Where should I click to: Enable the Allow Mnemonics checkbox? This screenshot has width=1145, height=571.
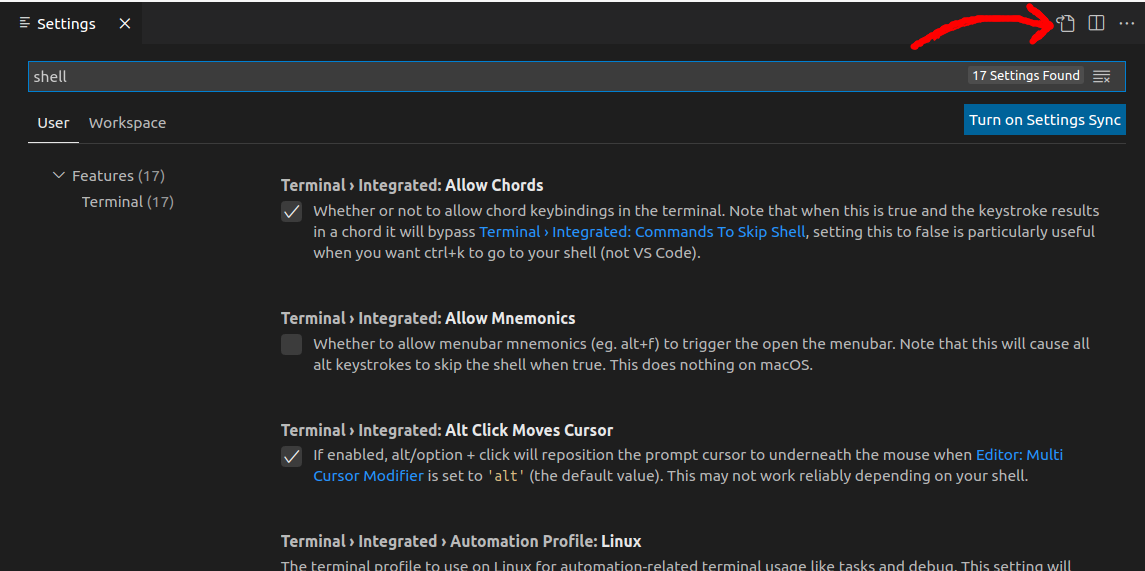[x=291, y=345]
